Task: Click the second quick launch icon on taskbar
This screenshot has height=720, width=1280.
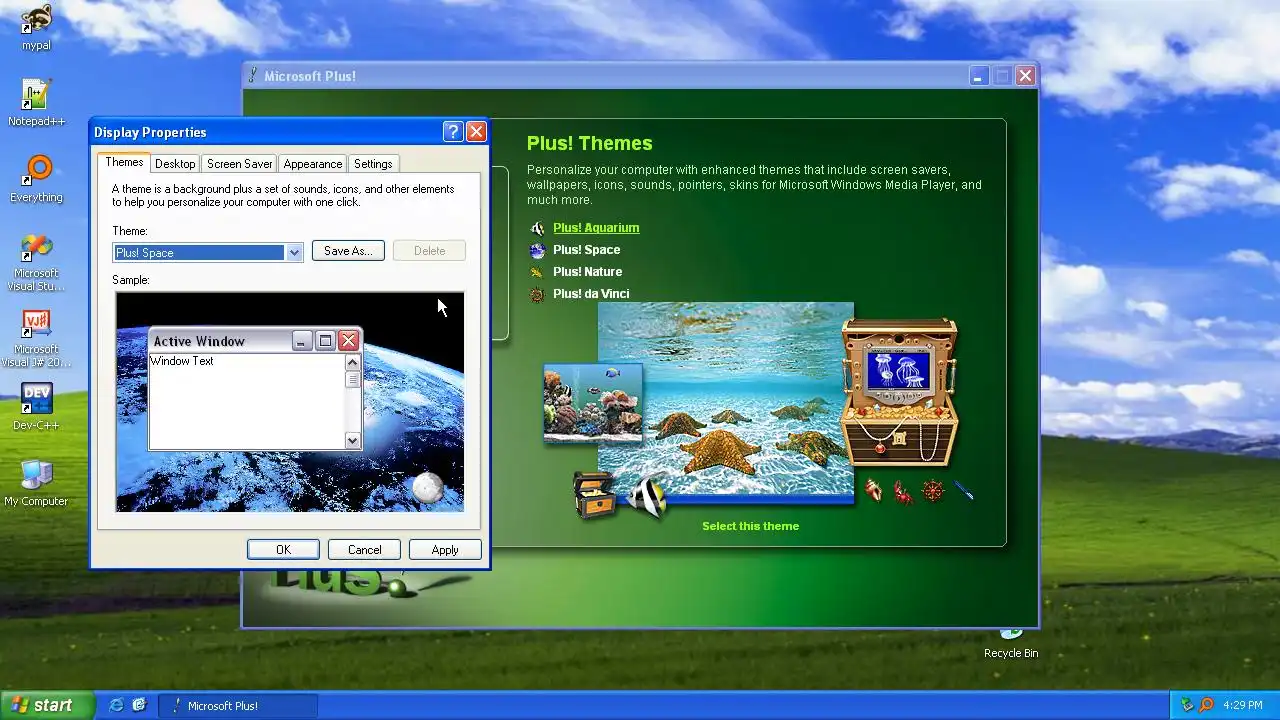Action: click(139, 705)
